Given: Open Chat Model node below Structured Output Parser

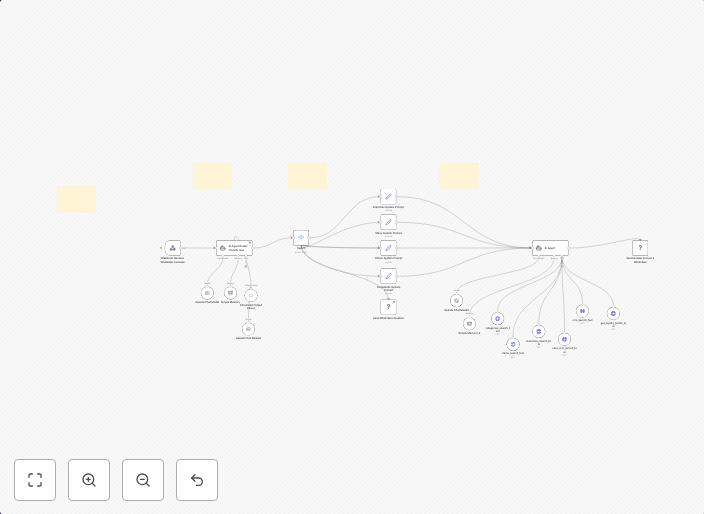Looking at the screenshot, I should click(248, 329).
